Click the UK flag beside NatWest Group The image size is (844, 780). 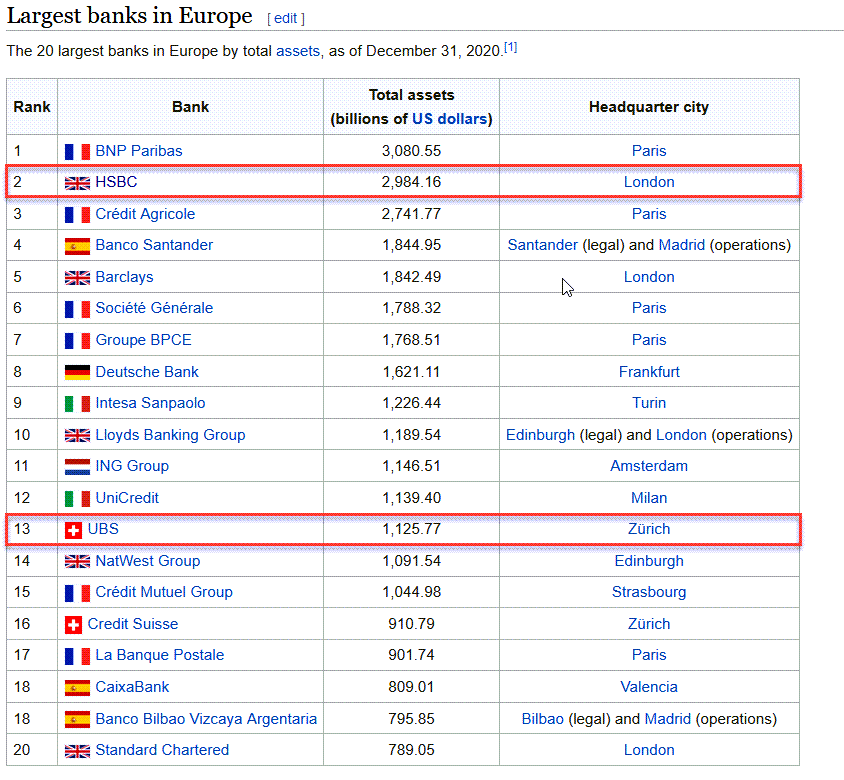(x=77, y=562)
